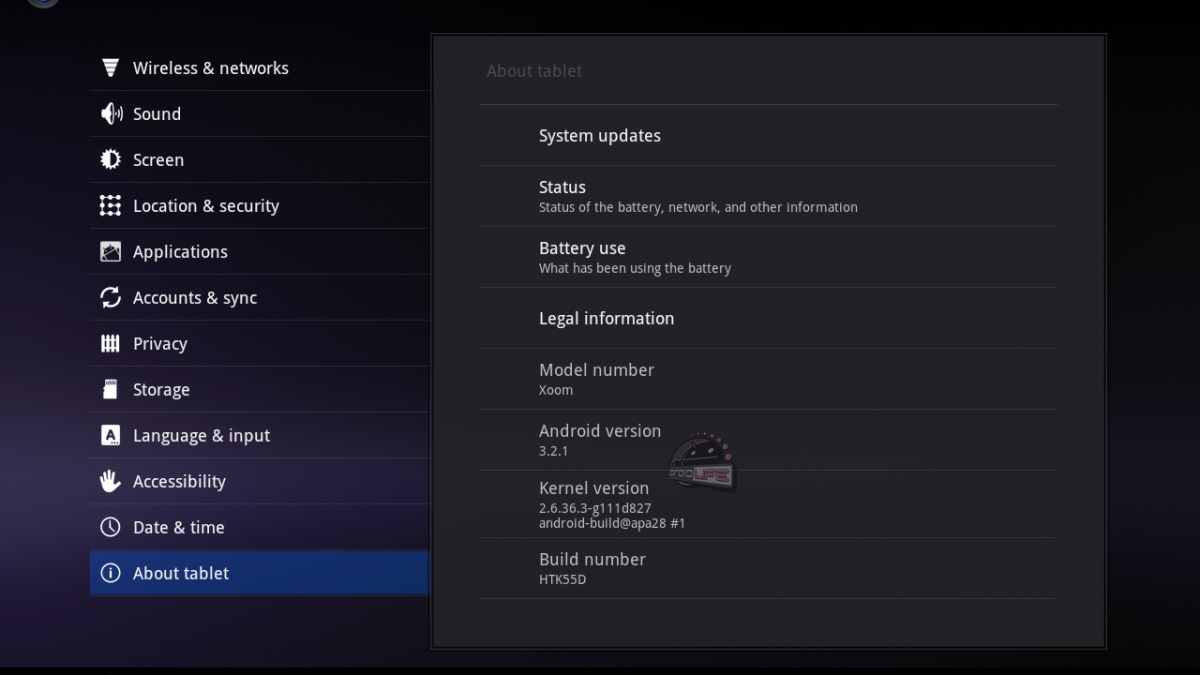
Task: Open the Status information entry
Action: coord(767,196)
